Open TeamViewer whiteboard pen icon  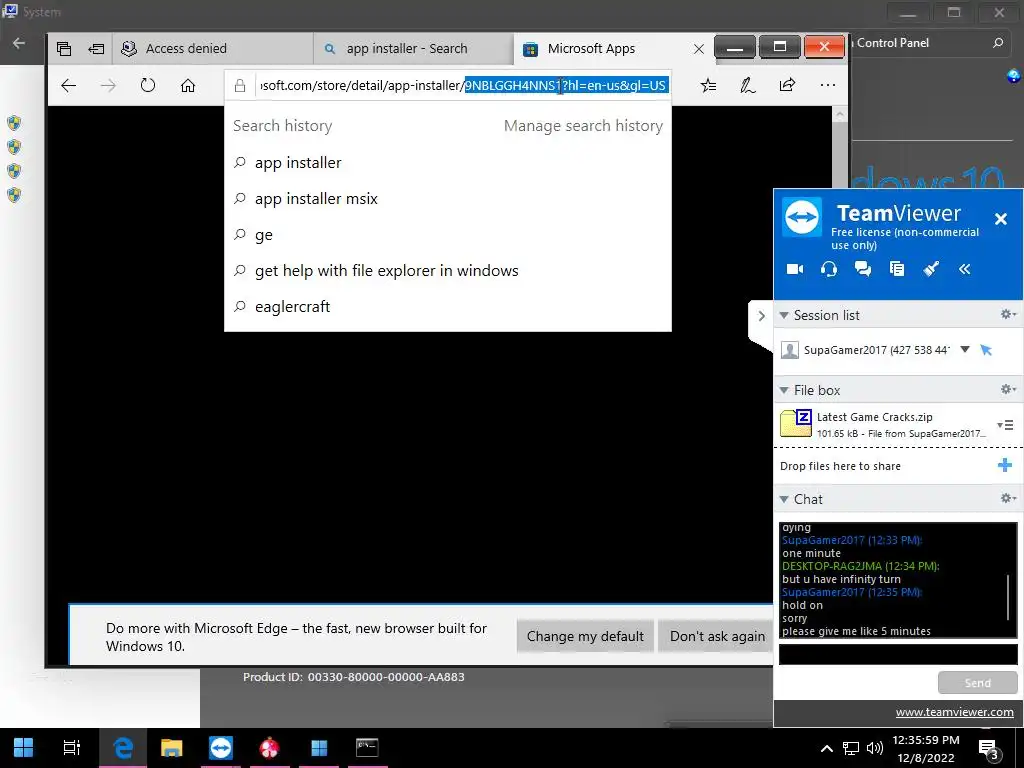tap(931, 269)
